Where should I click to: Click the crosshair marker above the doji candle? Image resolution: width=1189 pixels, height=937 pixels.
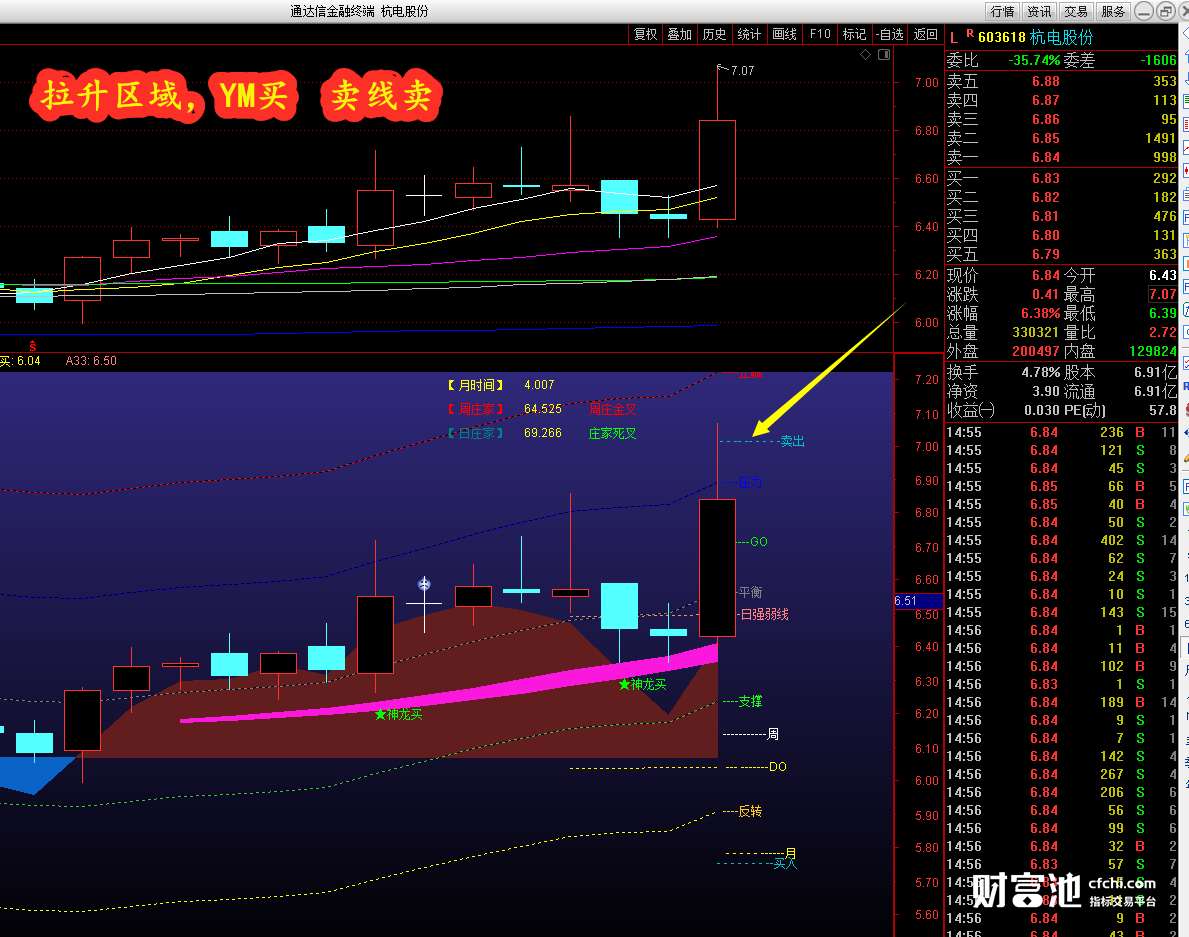click(424, 584)
